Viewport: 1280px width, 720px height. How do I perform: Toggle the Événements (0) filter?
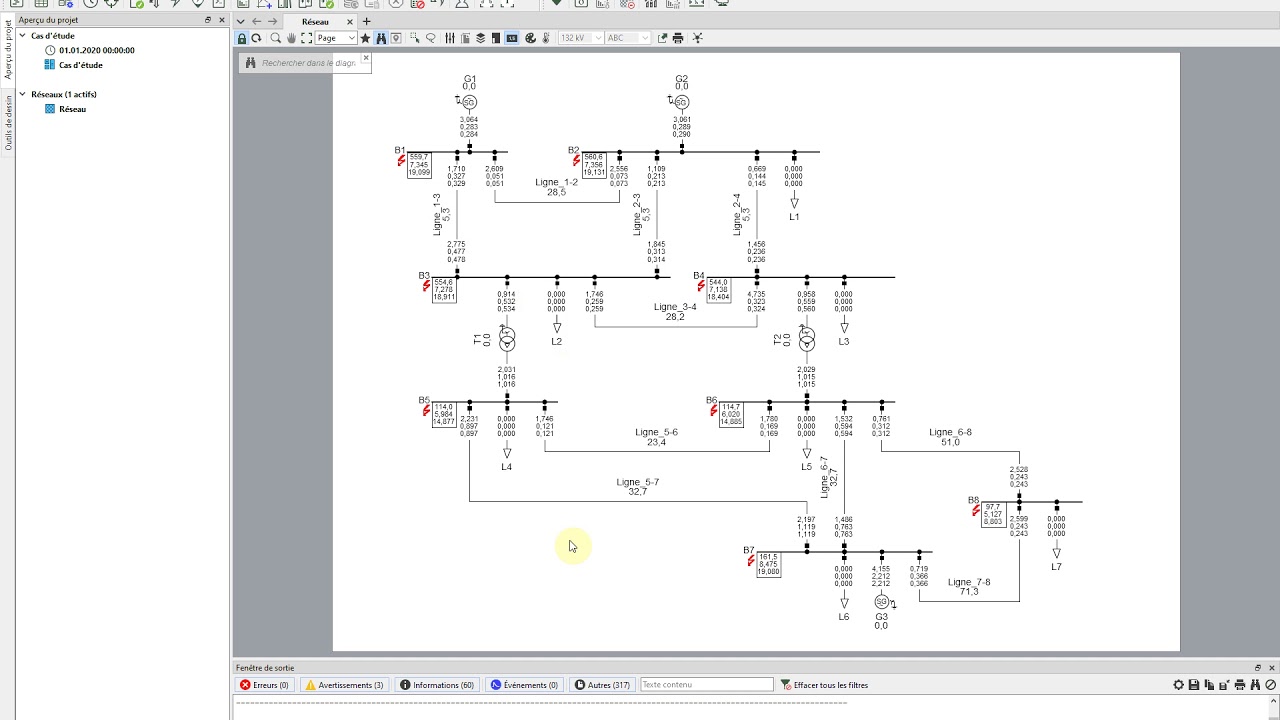pyautogui.click(x=523, y=685)
